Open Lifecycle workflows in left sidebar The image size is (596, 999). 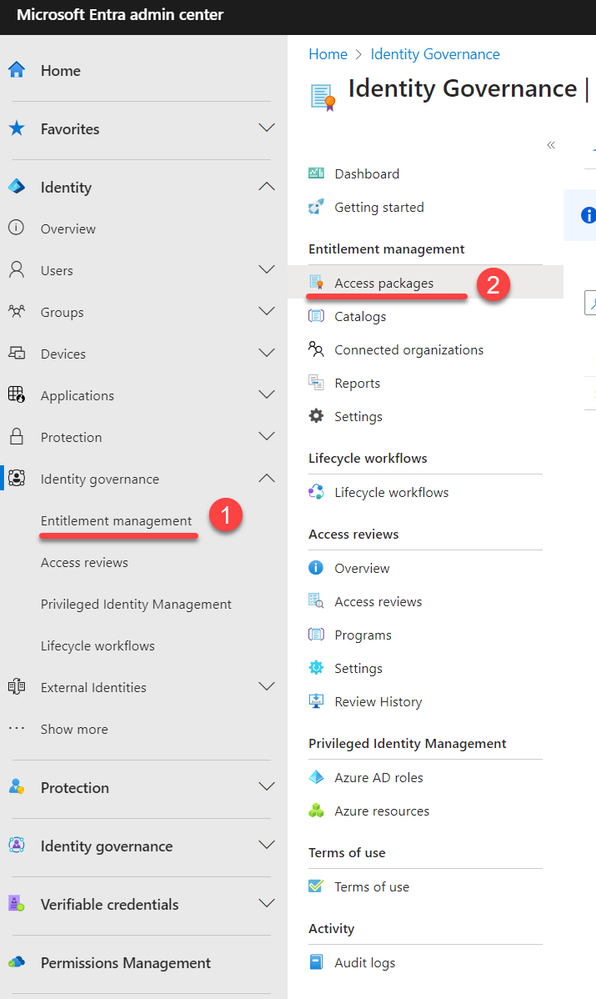(98, 646)
